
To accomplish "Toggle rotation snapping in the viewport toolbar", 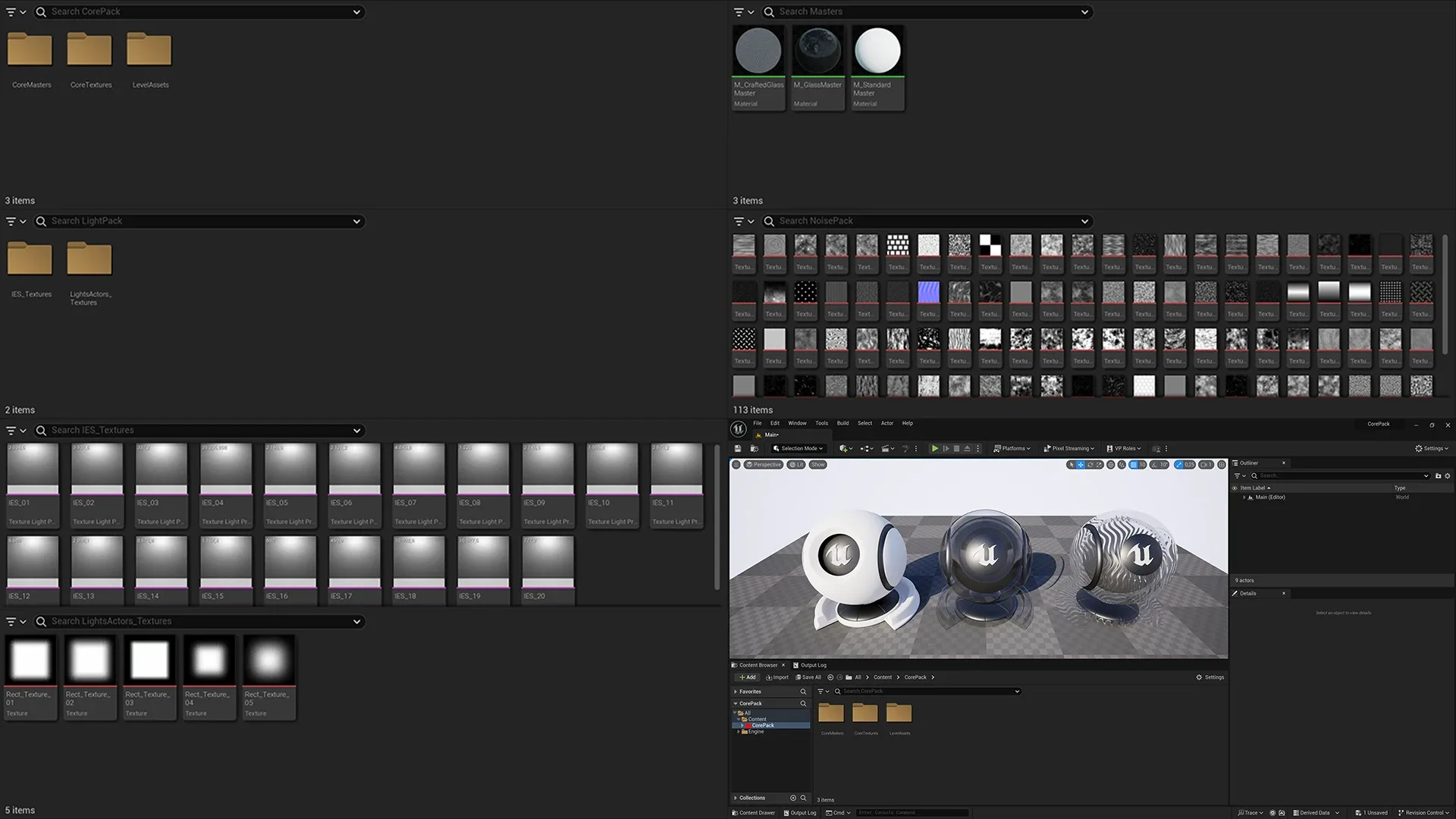I will click(1154, 465).
